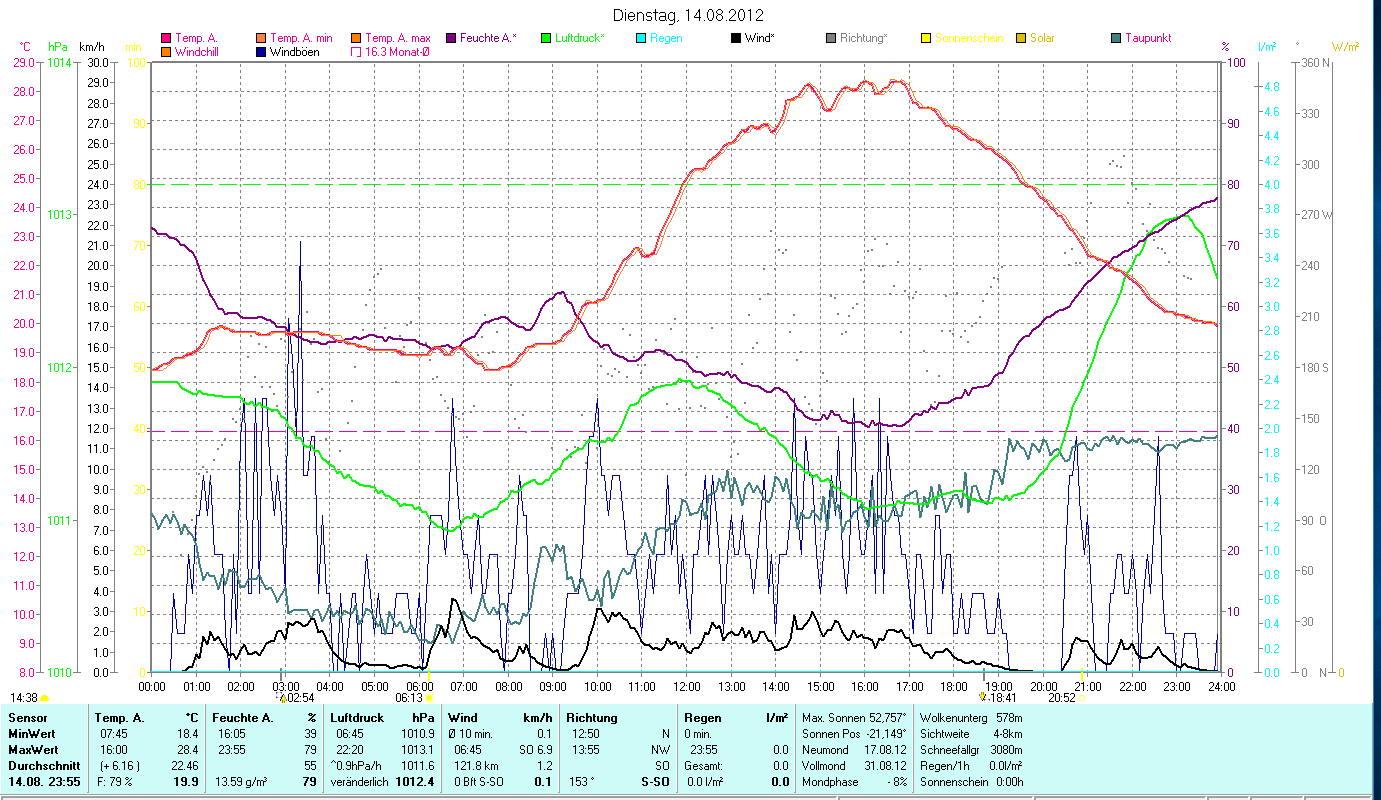Click the Wind table column header
Image resolution: width=1381 pixels, height=800 pixels.
coord(463,718)
